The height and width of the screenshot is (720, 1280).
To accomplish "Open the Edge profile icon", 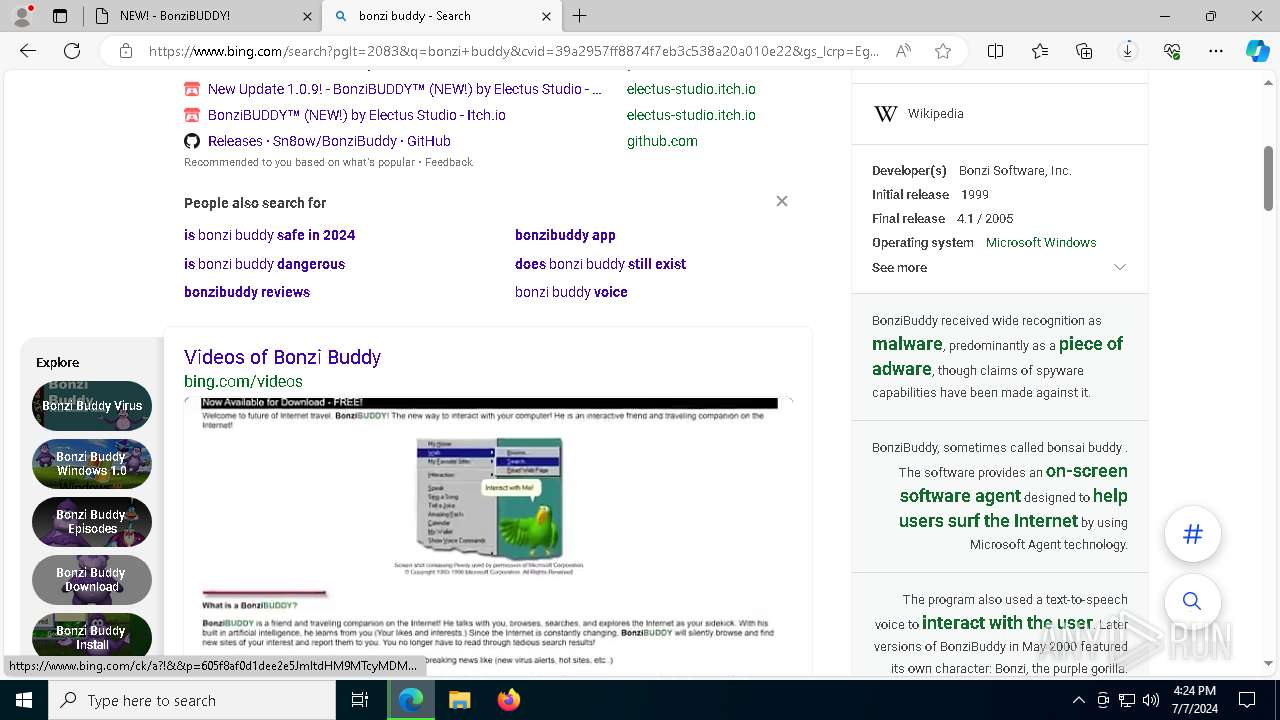I will coord(24,15).
